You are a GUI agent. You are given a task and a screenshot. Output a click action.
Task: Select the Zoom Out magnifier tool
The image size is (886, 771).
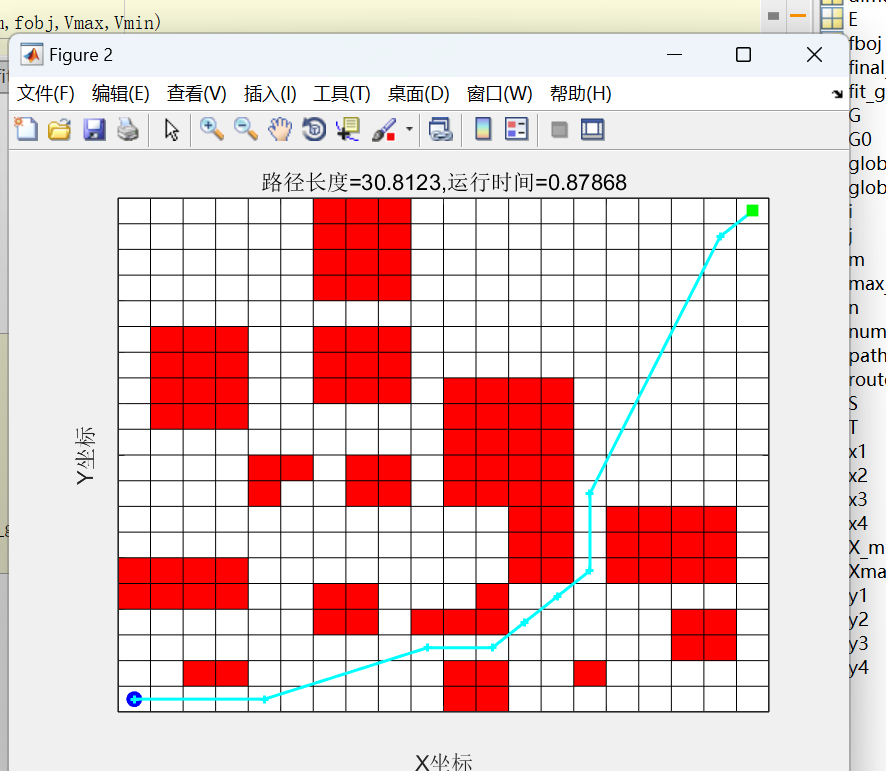[245, 129]
